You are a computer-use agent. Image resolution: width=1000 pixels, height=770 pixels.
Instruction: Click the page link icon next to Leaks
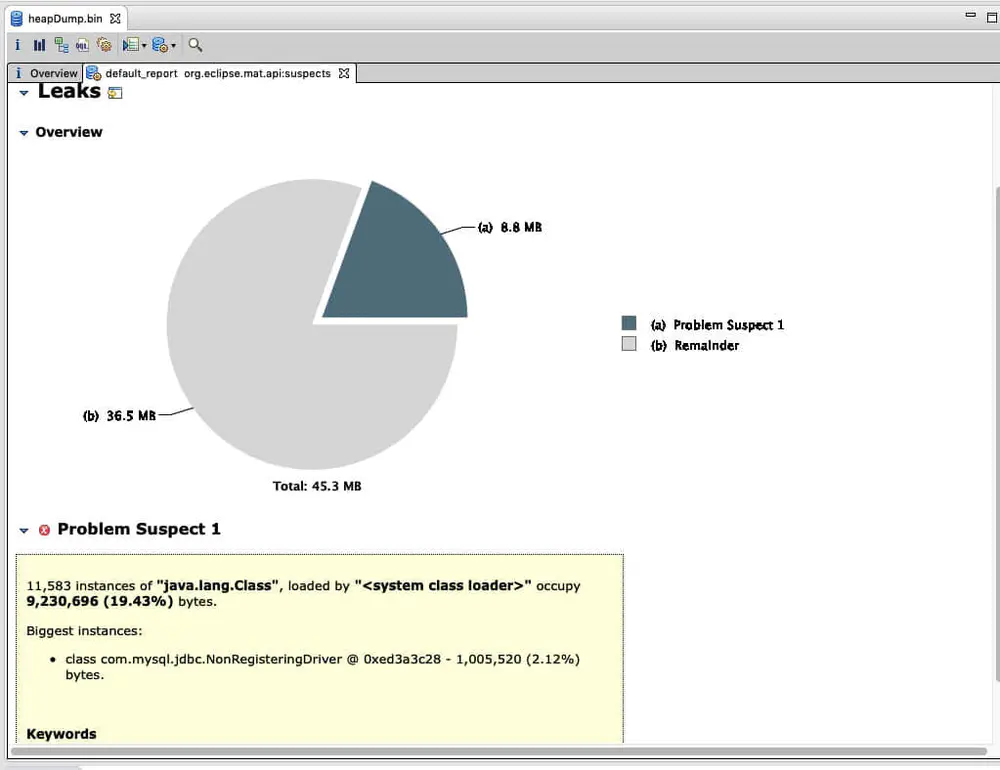tap(115, 93)
